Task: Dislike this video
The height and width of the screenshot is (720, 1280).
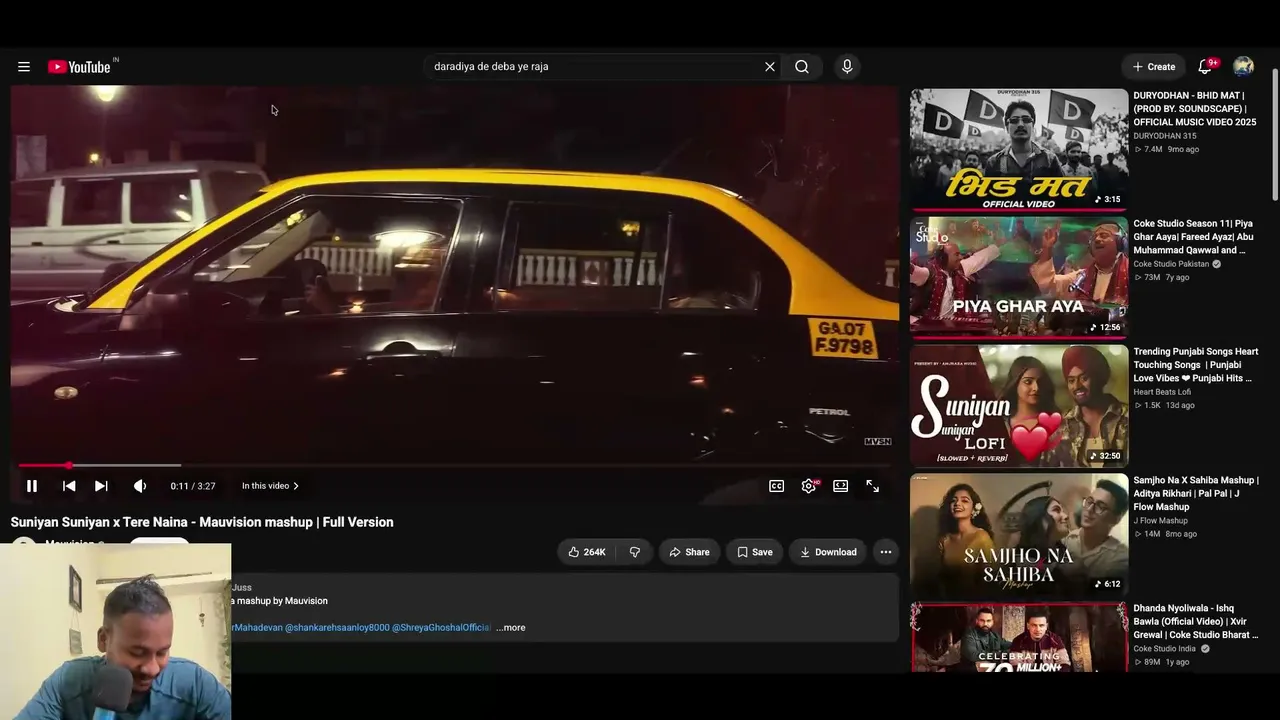Action: click(x=634, y=552)
